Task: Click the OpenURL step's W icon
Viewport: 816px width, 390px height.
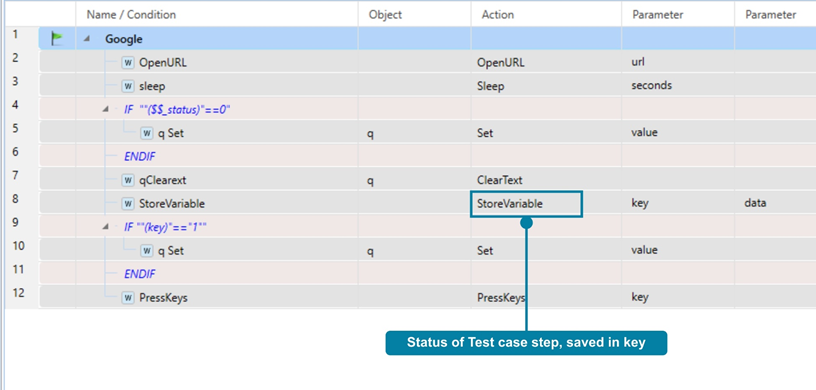Action: pos(128,62)
